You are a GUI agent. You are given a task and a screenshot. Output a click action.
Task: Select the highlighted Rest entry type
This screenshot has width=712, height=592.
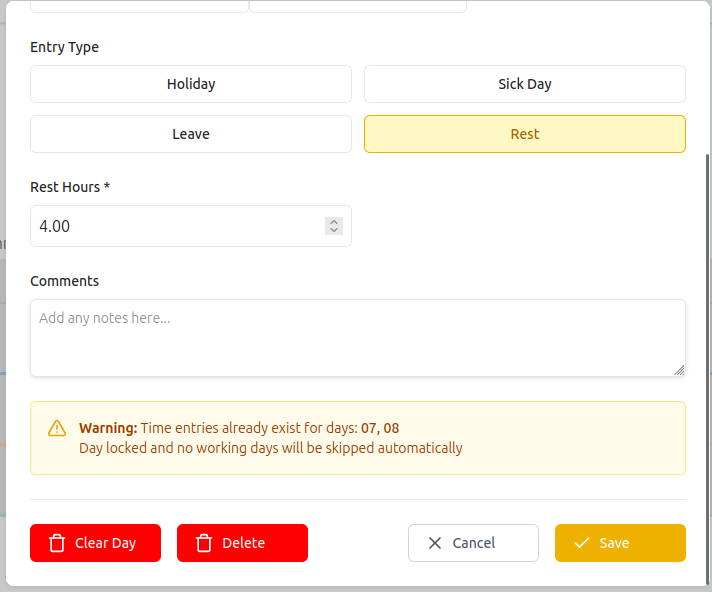pyautogui.click(x=524, y=134)
